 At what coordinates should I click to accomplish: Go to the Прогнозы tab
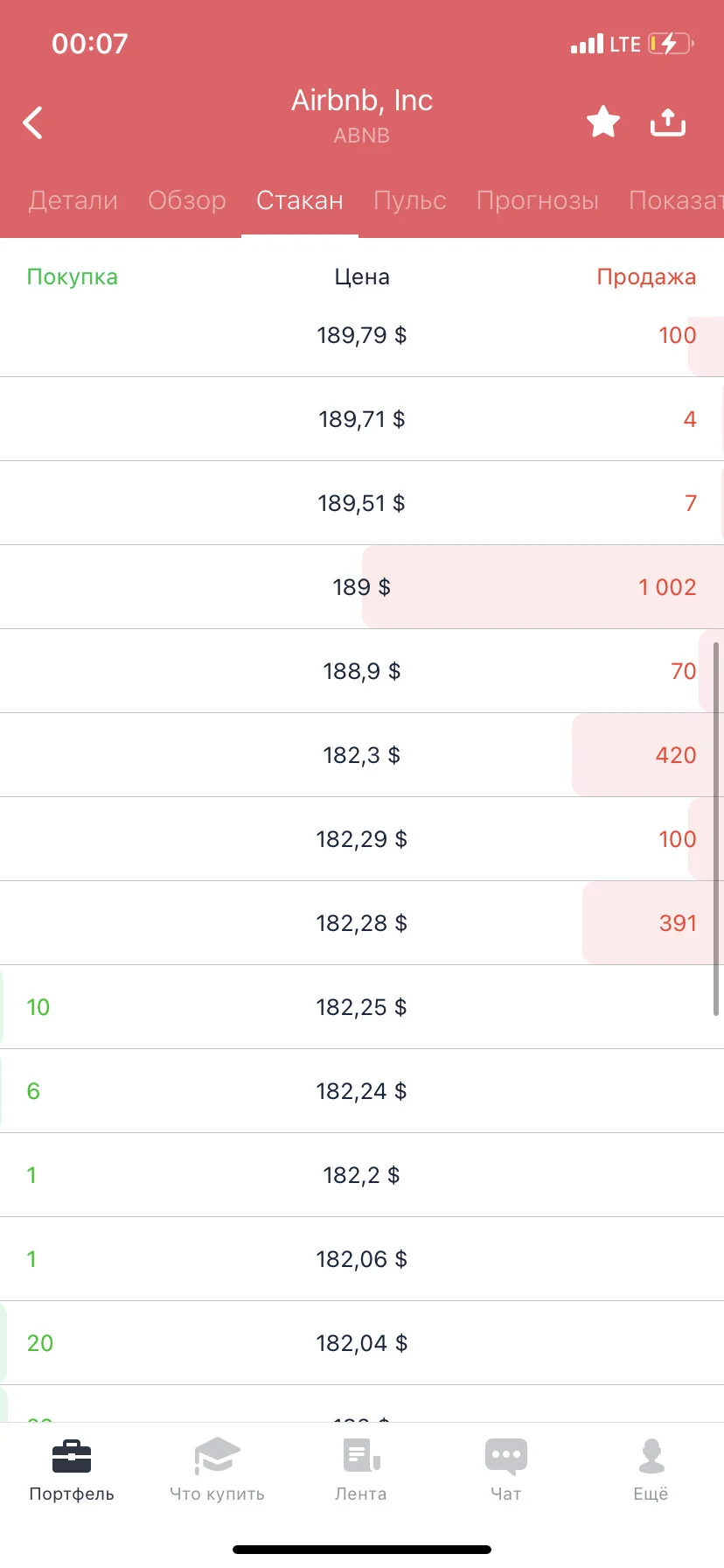538,200
